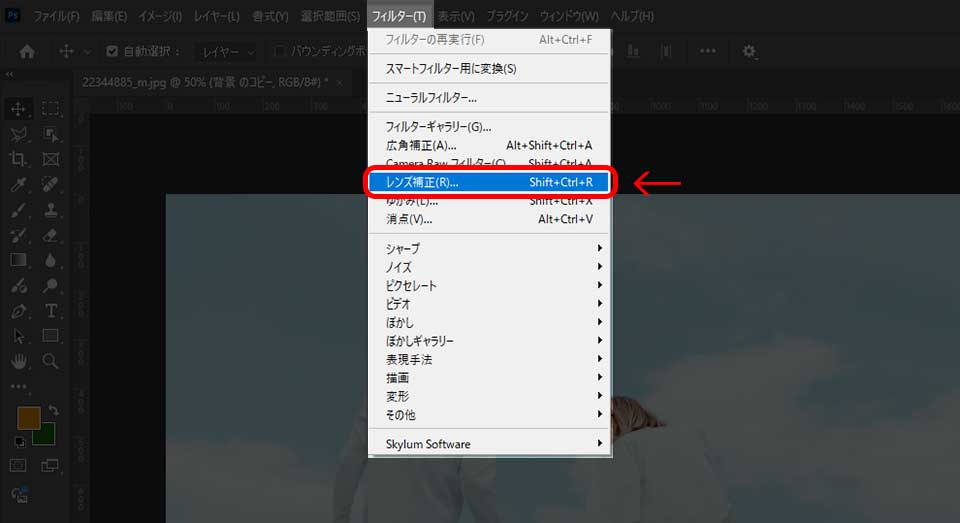Image resolution: width=960 pixels, height=523 pixels.
Task: Open the イメージ(I) menu
Action: 160,16
